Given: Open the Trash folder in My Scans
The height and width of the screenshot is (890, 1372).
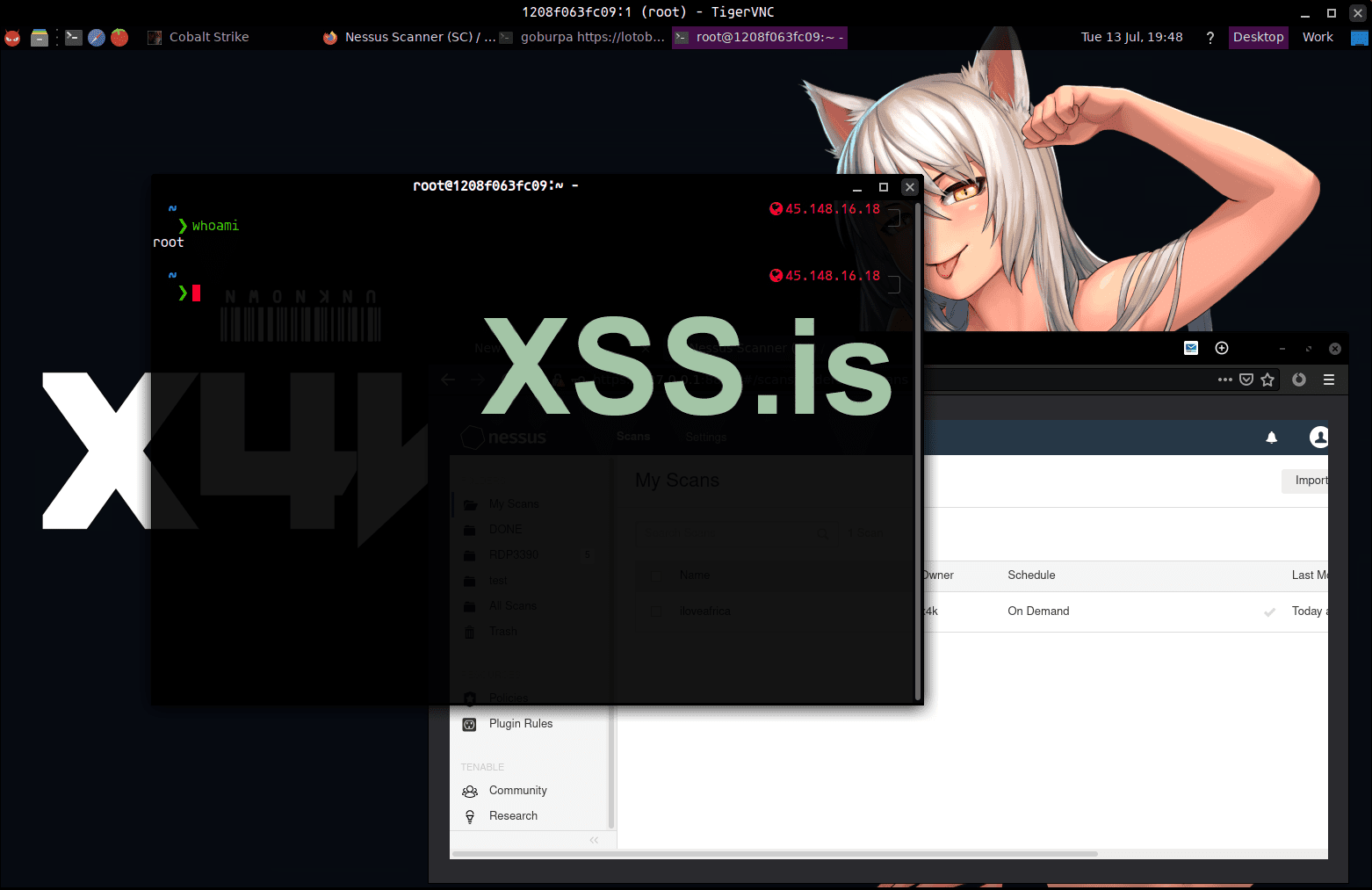Looking at the screenshot, I should point(502,631).
